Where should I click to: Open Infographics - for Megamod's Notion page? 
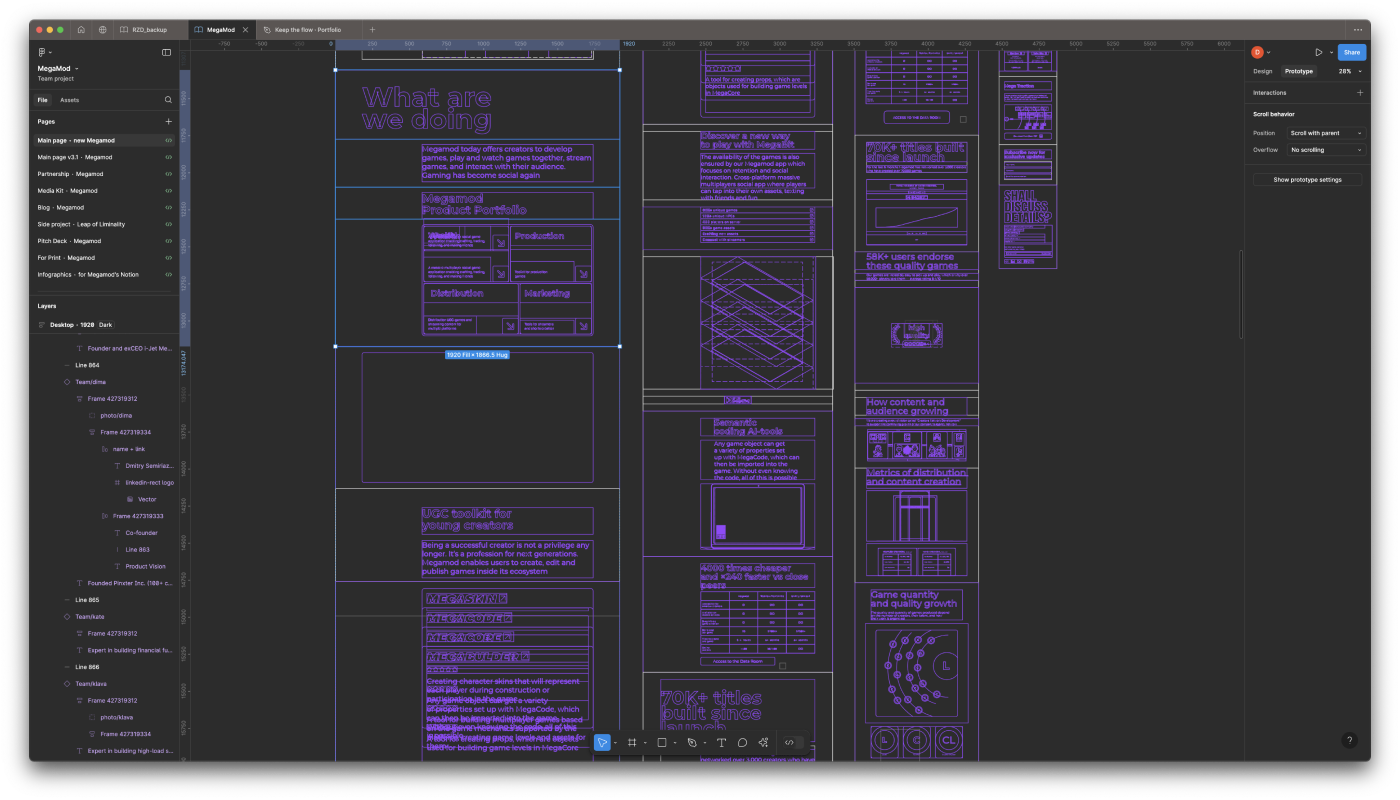(104, 274)
